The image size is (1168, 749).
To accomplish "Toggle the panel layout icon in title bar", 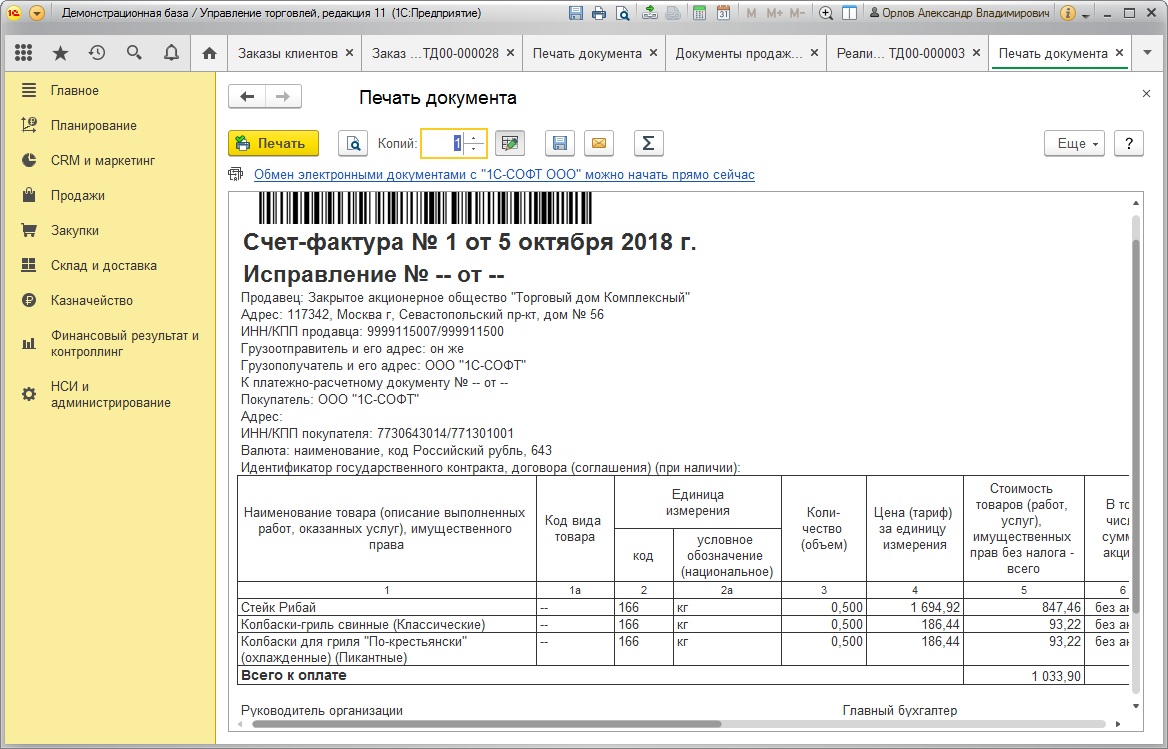I will click(x=848, y=13).
